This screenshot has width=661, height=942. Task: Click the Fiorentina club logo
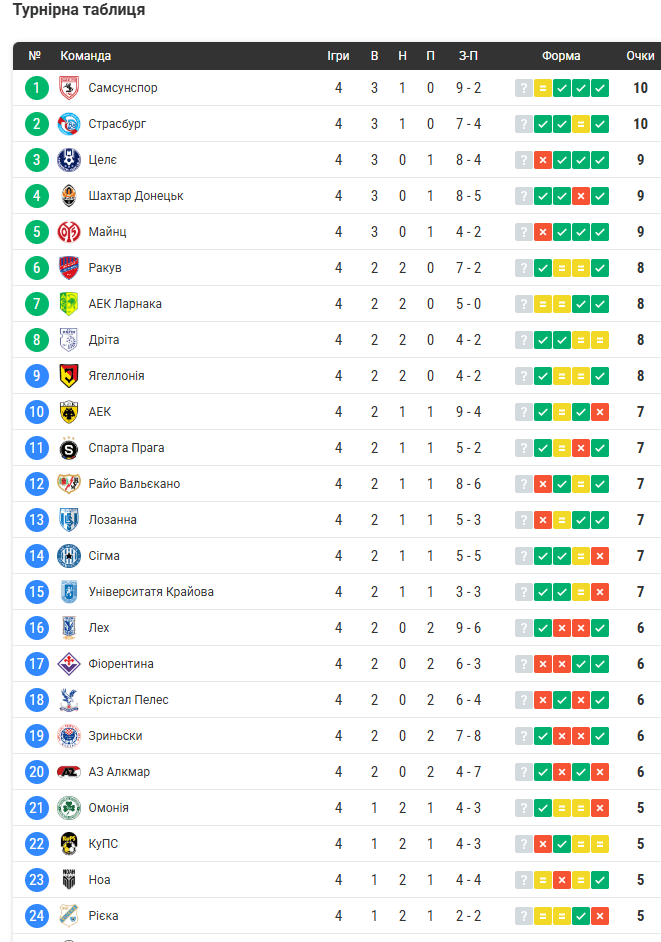[69, 664]
